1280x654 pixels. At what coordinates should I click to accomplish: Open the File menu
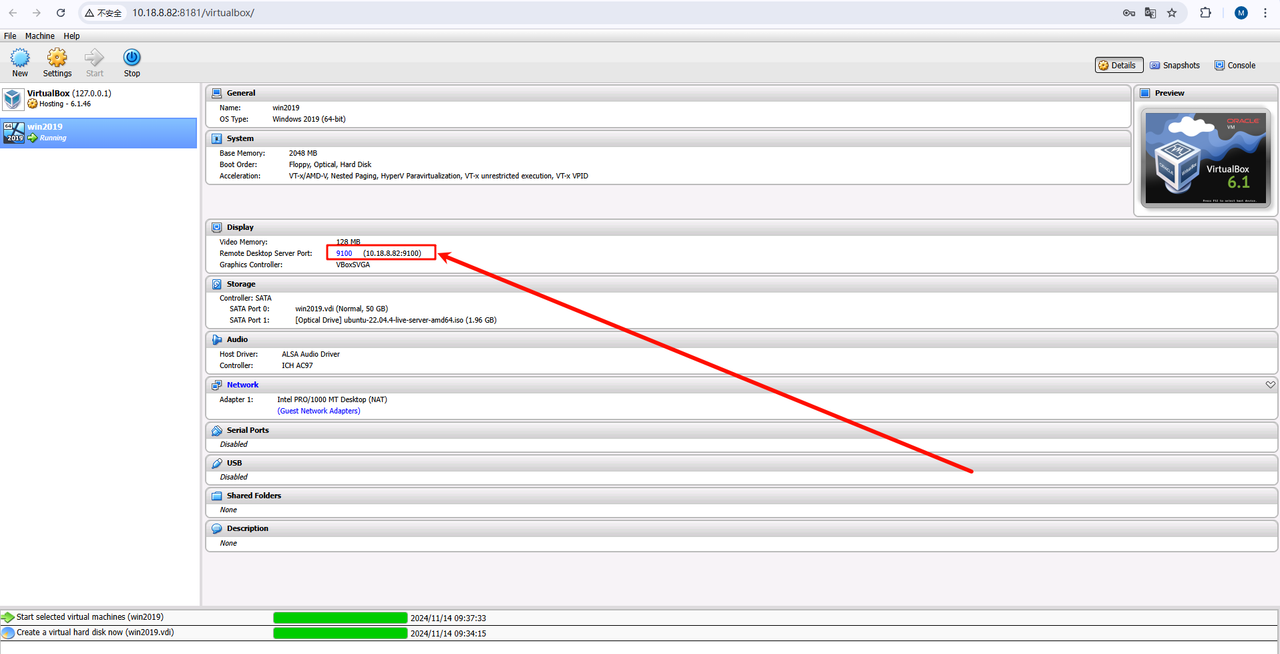point(10,36)
